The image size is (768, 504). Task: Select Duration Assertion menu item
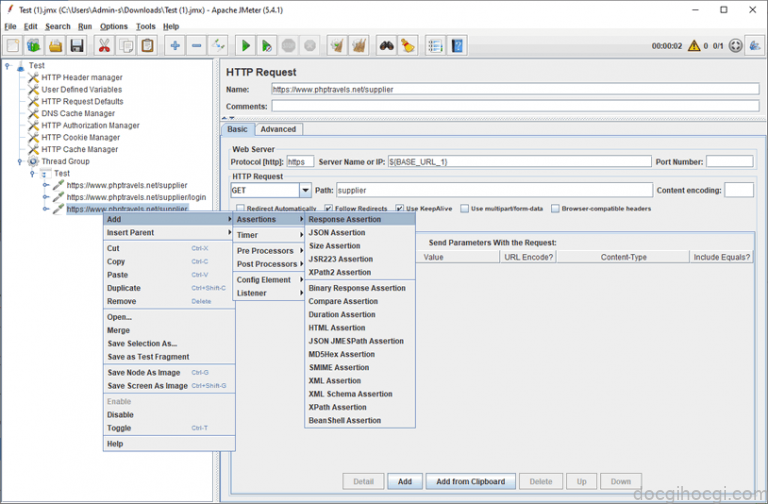coord(360,314)
